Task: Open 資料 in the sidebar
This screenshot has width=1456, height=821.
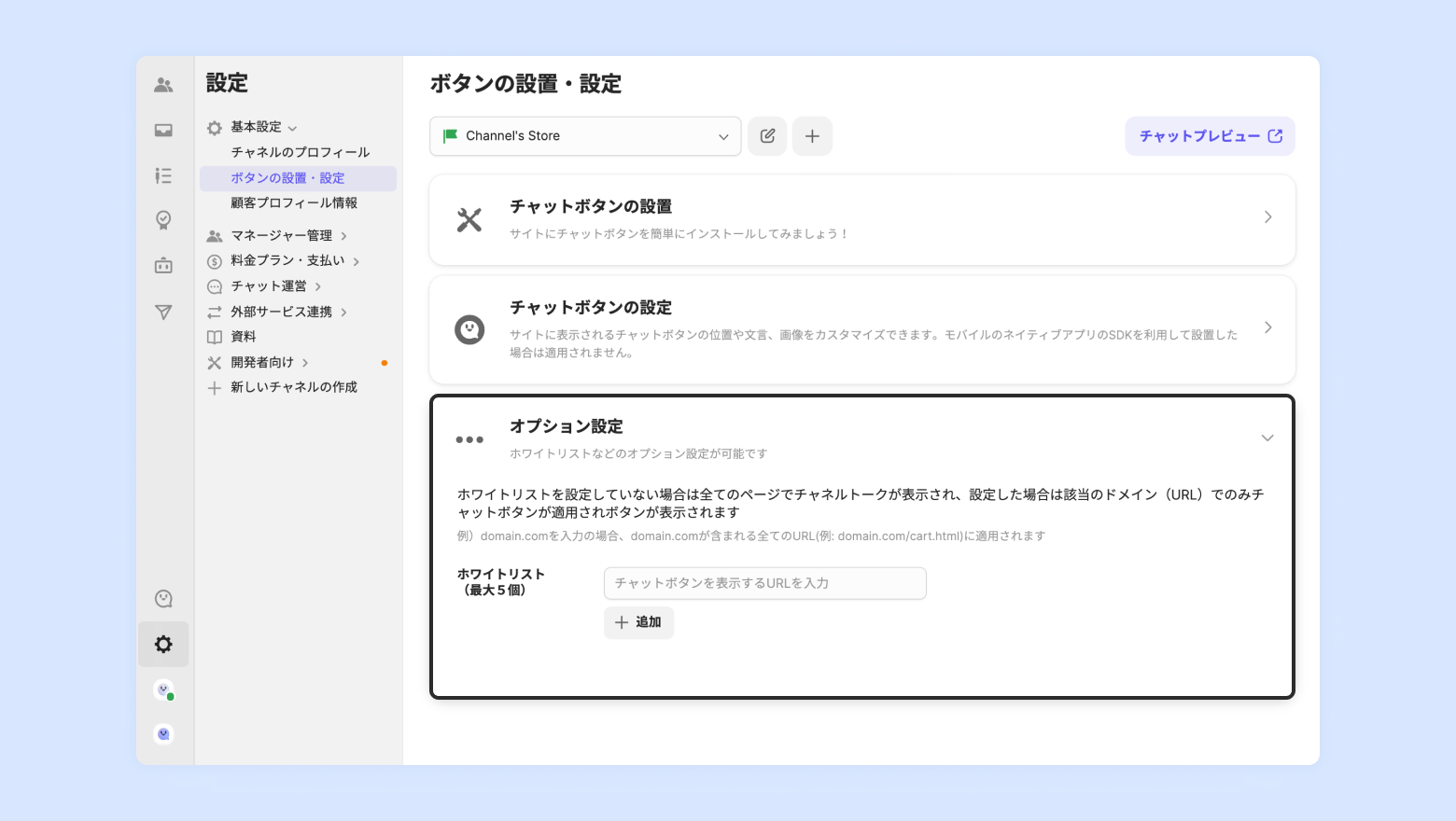Action: (x=244, y=337)
